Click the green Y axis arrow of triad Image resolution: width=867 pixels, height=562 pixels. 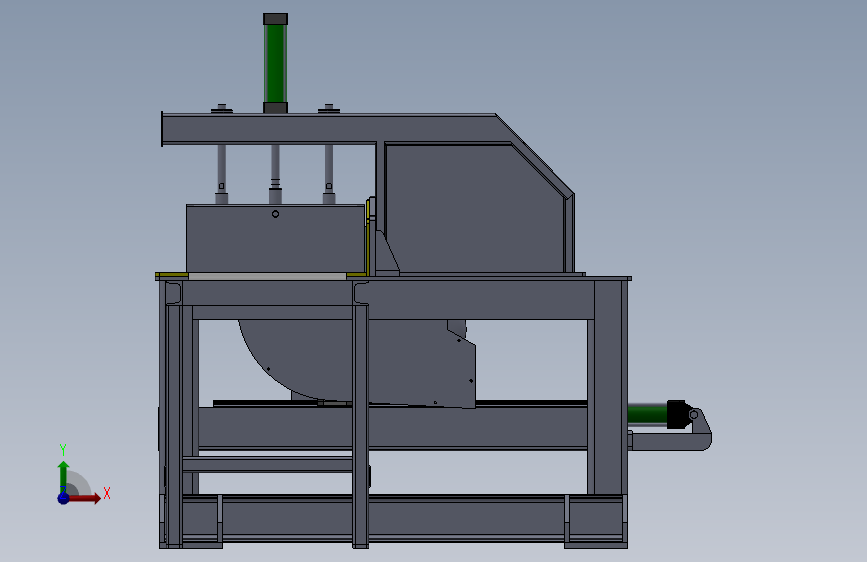pos(64,476)
